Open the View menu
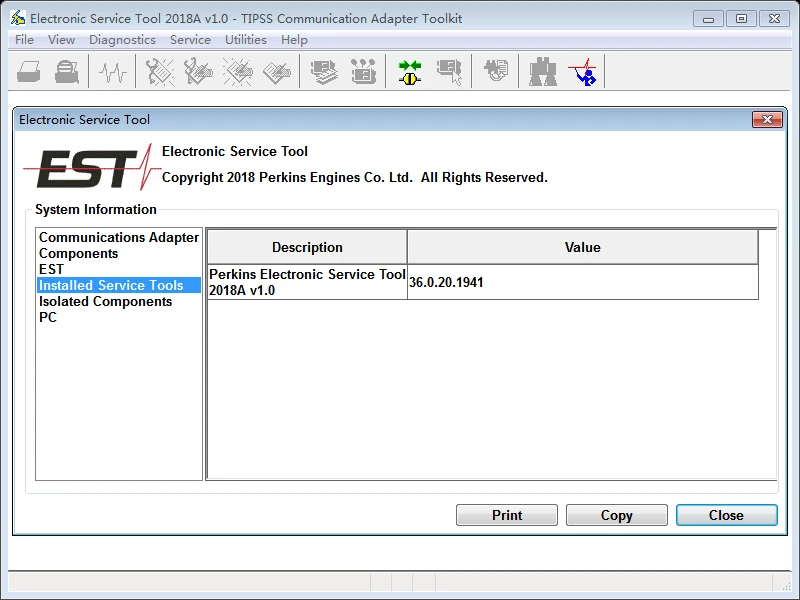The height and width of the screenshot is (600, 800). pos(61,40)
